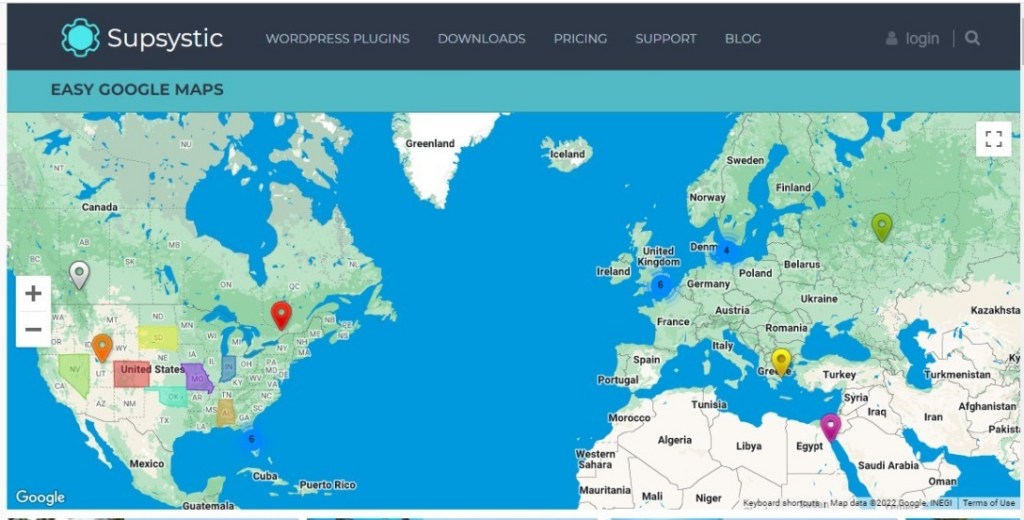
Task: Open WordPress Plugins menu
Action: point(338,39)
